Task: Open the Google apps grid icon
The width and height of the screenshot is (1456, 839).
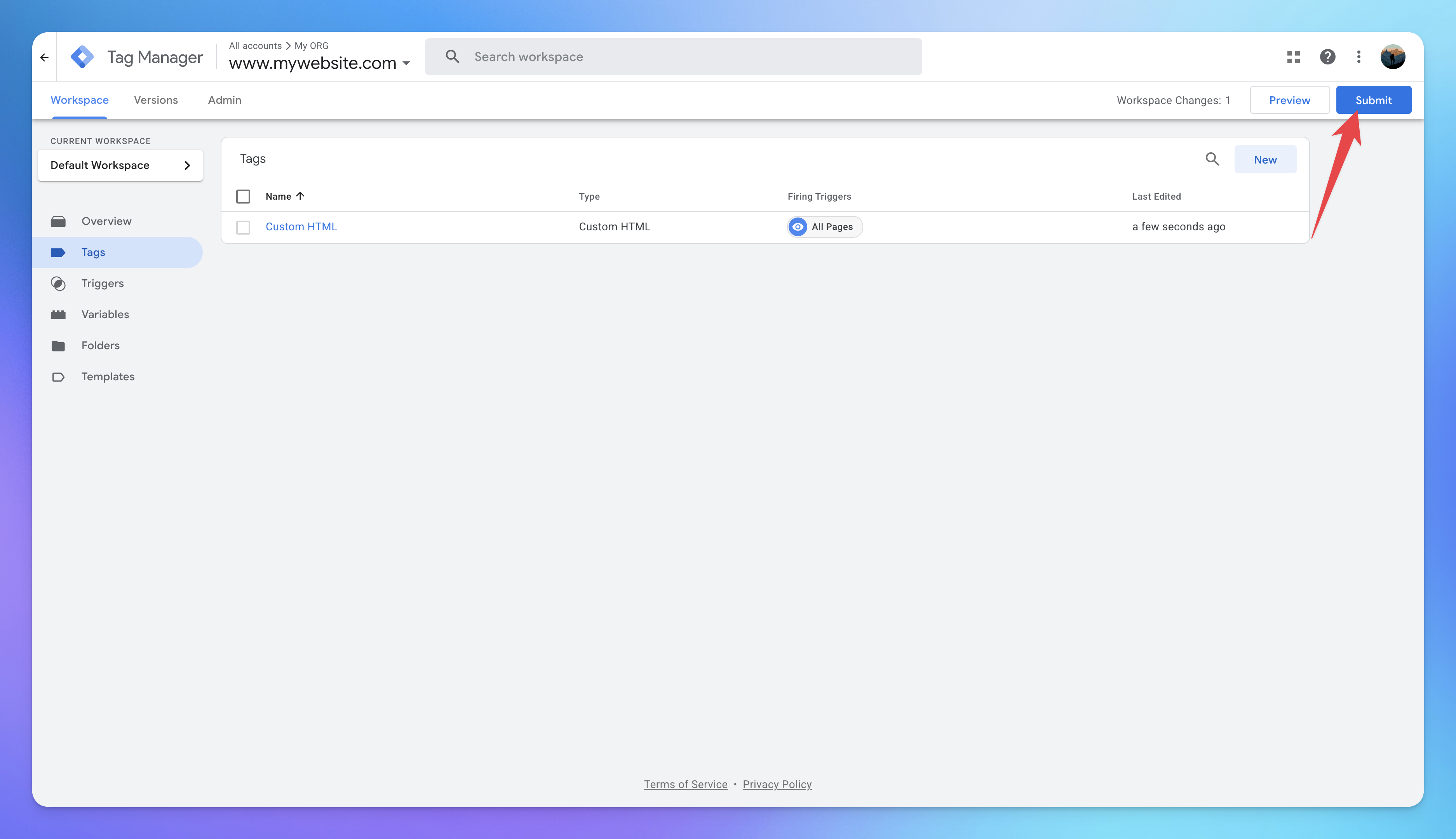Action: coord(1293,57)
